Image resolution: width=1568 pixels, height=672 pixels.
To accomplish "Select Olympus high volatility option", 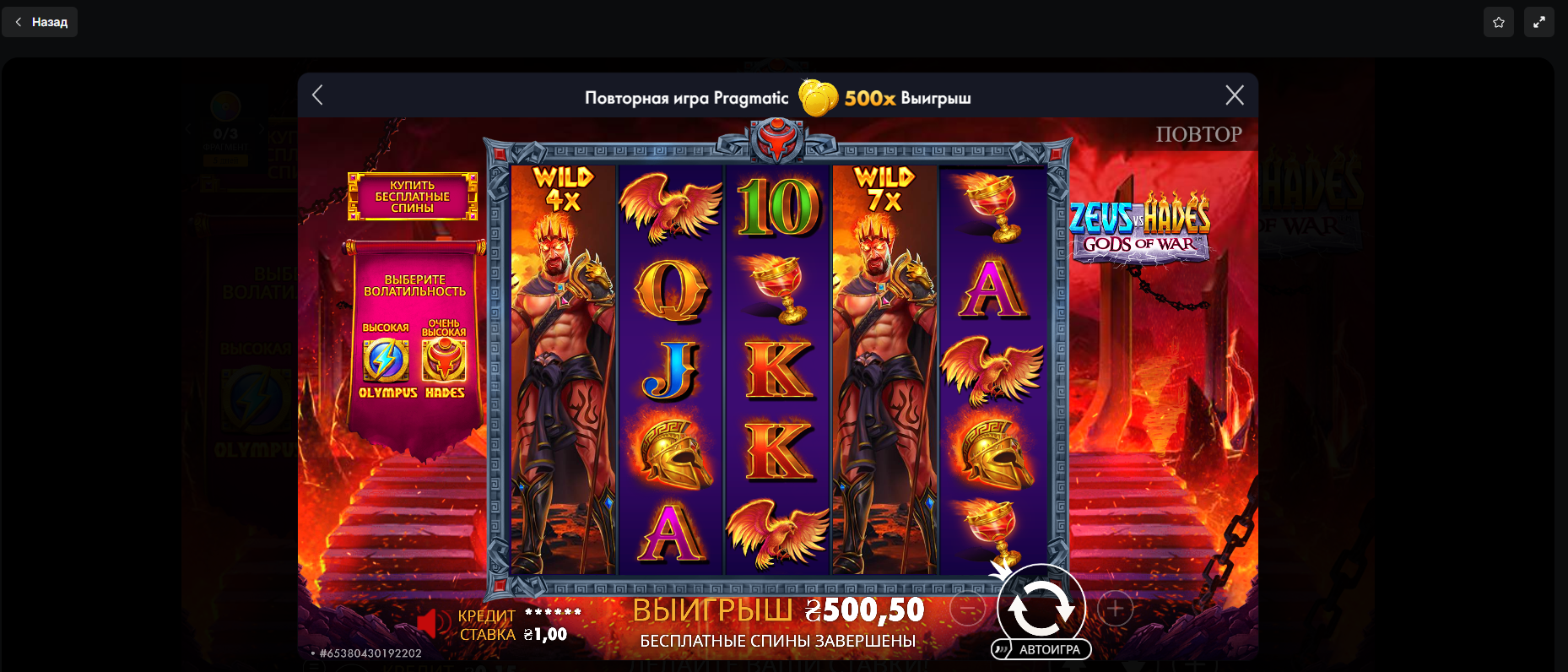I will 387,360.
